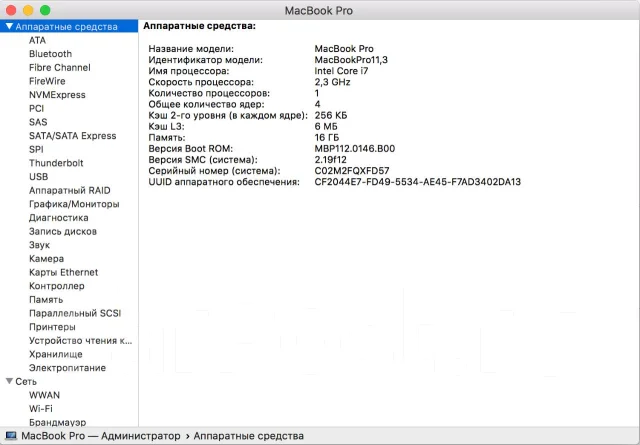The height and width of the screenshot is (445, 640).
Task: Open WWAN under Сеть
Action: [44, 395]
